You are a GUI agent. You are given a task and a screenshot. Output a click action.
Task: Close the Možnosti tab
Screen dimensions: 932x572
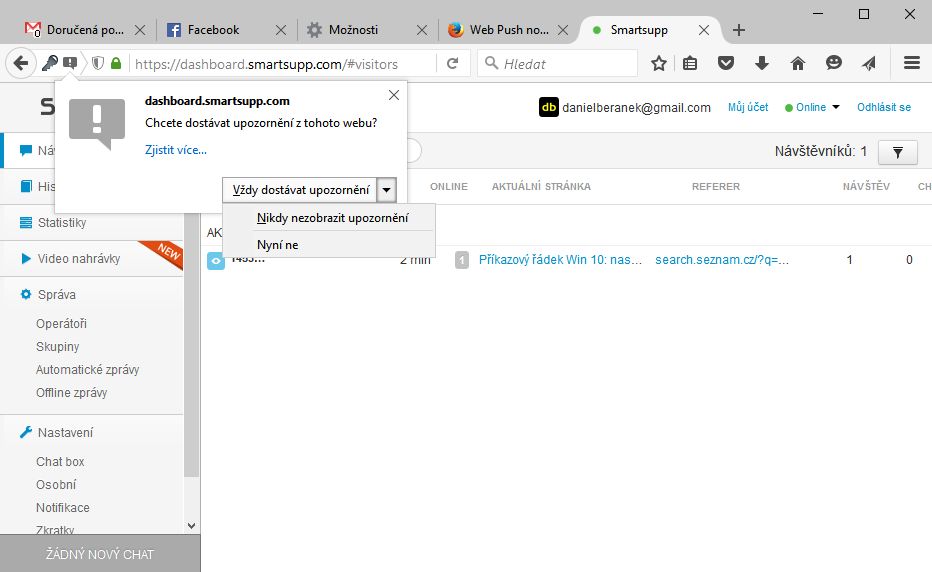[x=421, y=30]
